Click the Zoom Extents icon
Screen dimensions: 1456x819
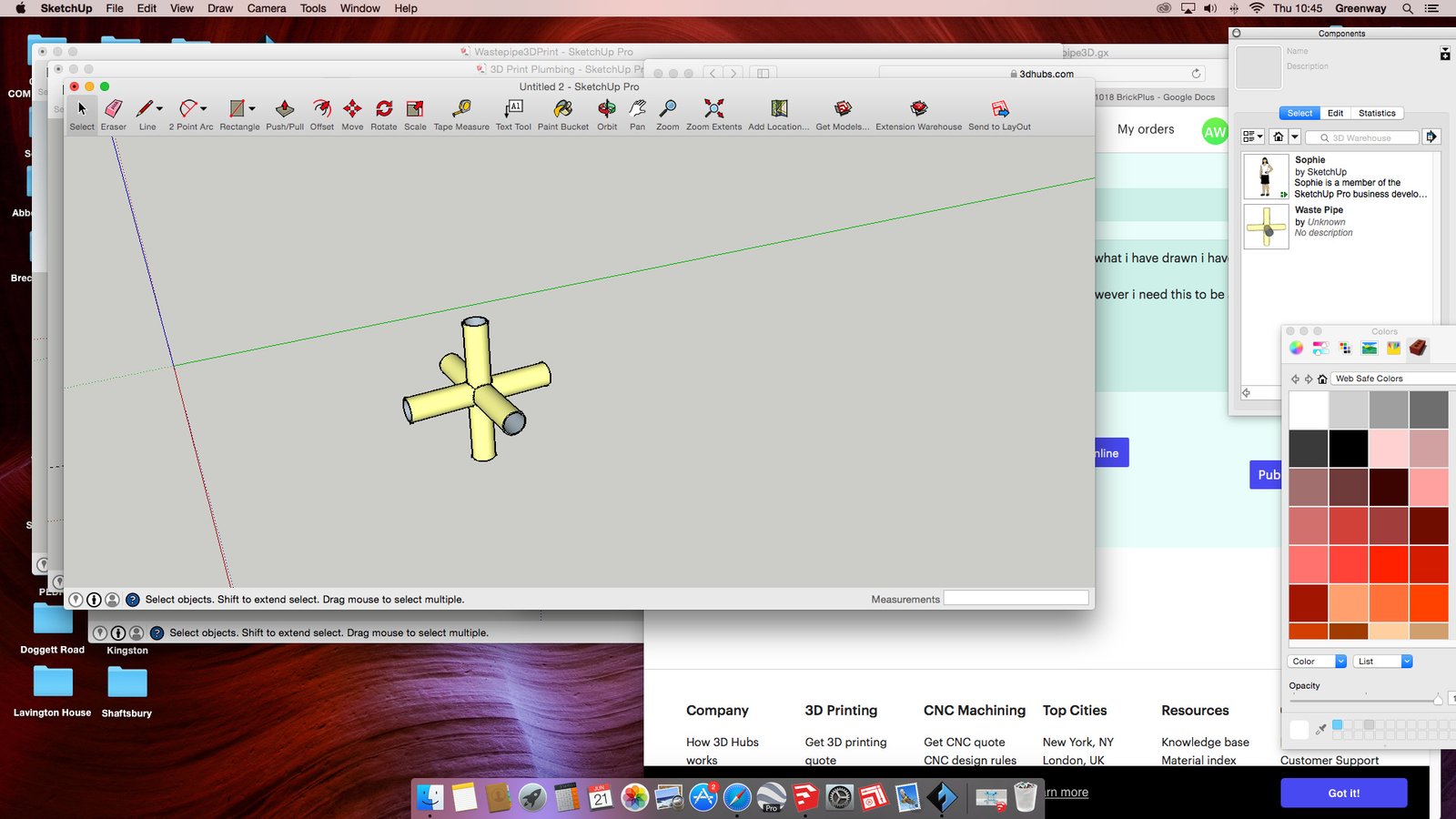point(713,110)
